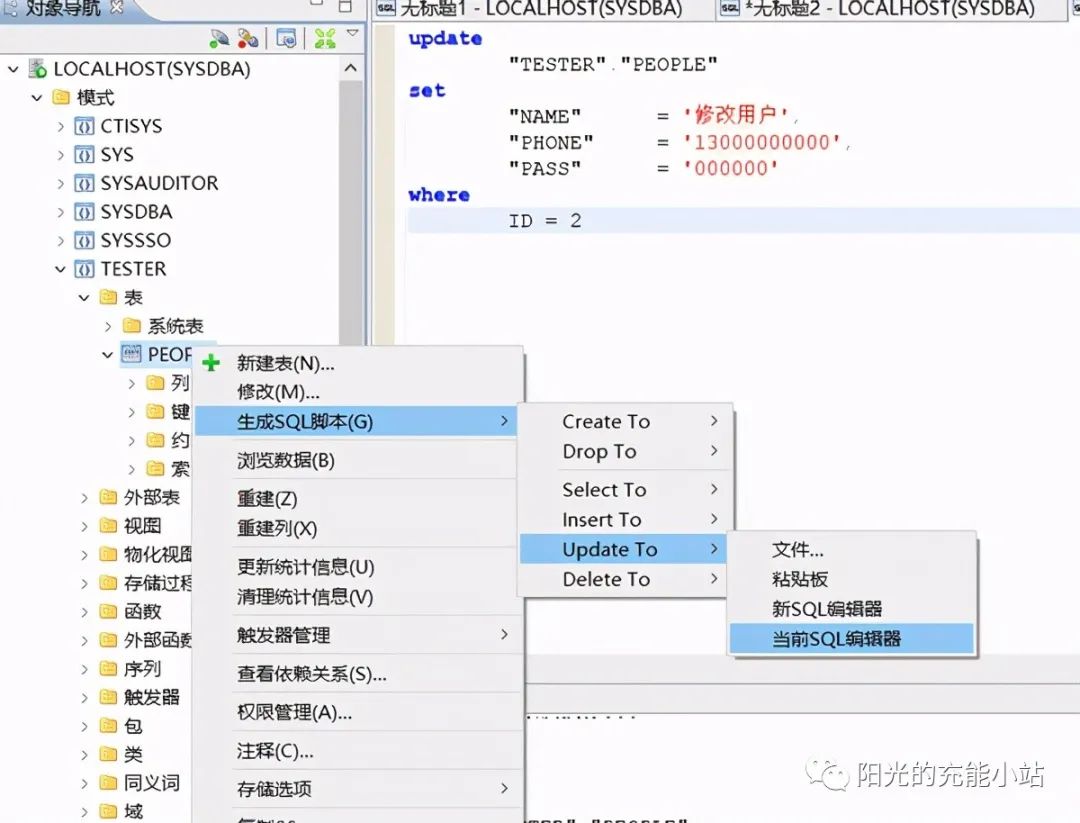Open the 触发器管理 submenu

coord(355,634)
